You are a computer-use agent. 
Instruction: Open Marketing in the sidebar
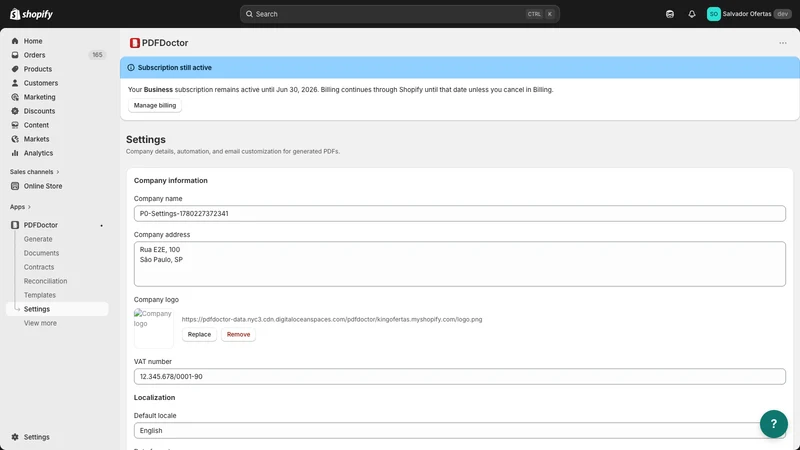(39, 97)
